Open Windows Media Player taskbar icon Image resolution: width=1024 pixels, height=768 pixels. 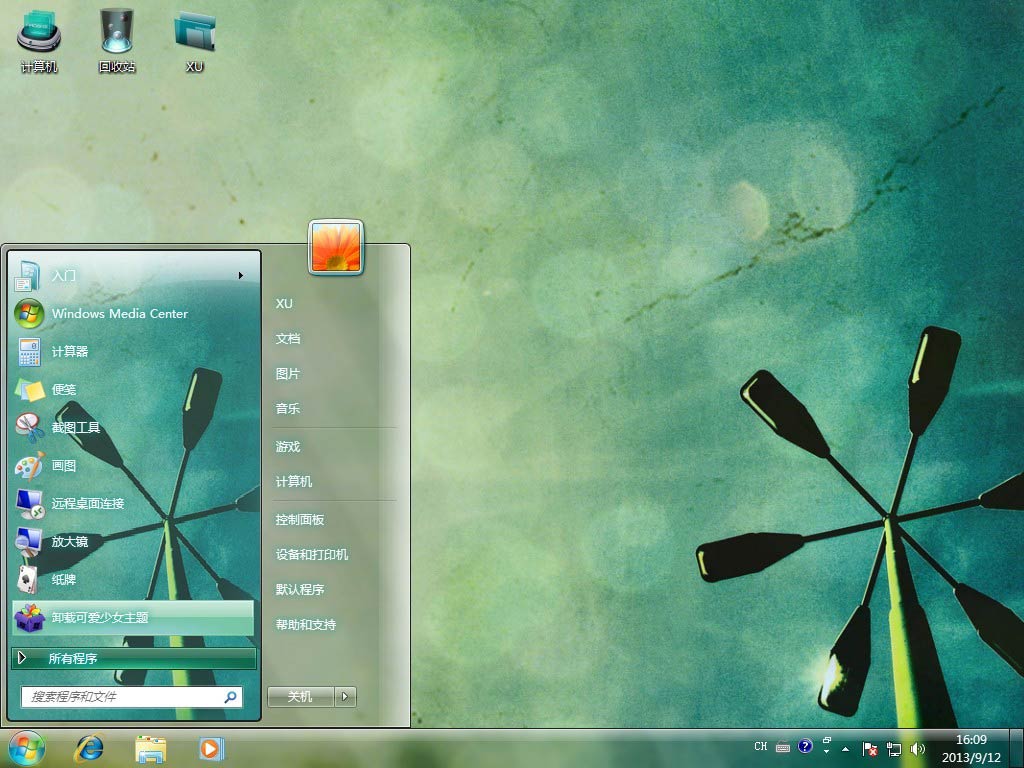click(x=211, y=747)
